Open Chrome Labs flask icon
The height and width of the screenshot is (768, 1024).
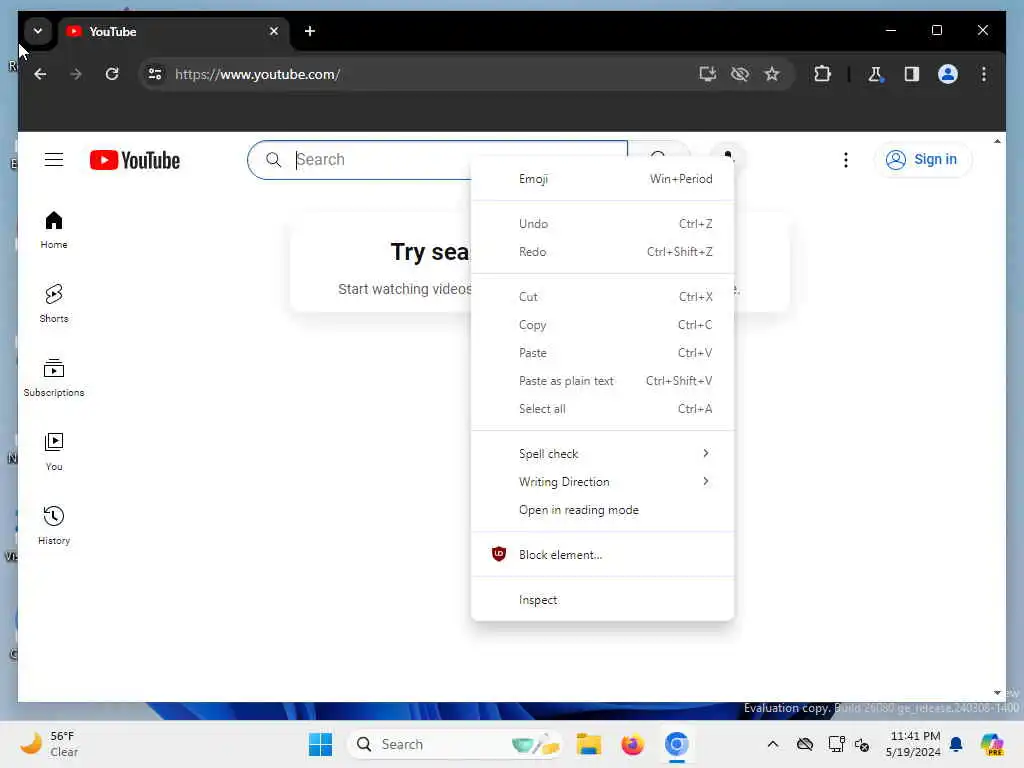[875, 74]
